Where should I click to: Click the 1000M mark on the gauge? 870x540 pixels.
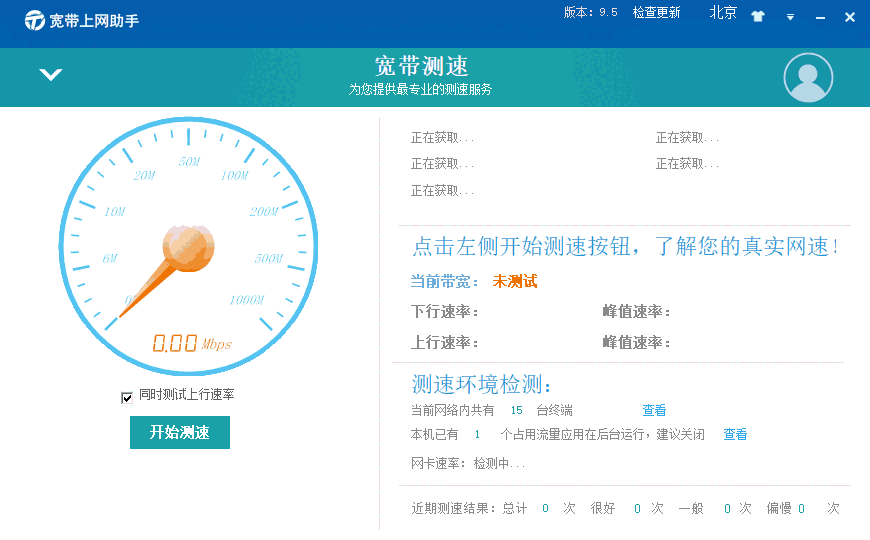(247, 300)
